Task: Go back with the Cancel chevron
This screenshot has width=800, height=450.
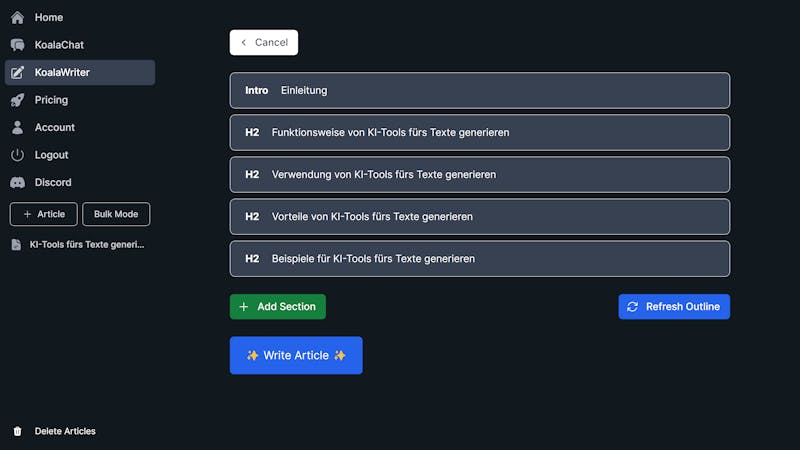Action: 243,42
